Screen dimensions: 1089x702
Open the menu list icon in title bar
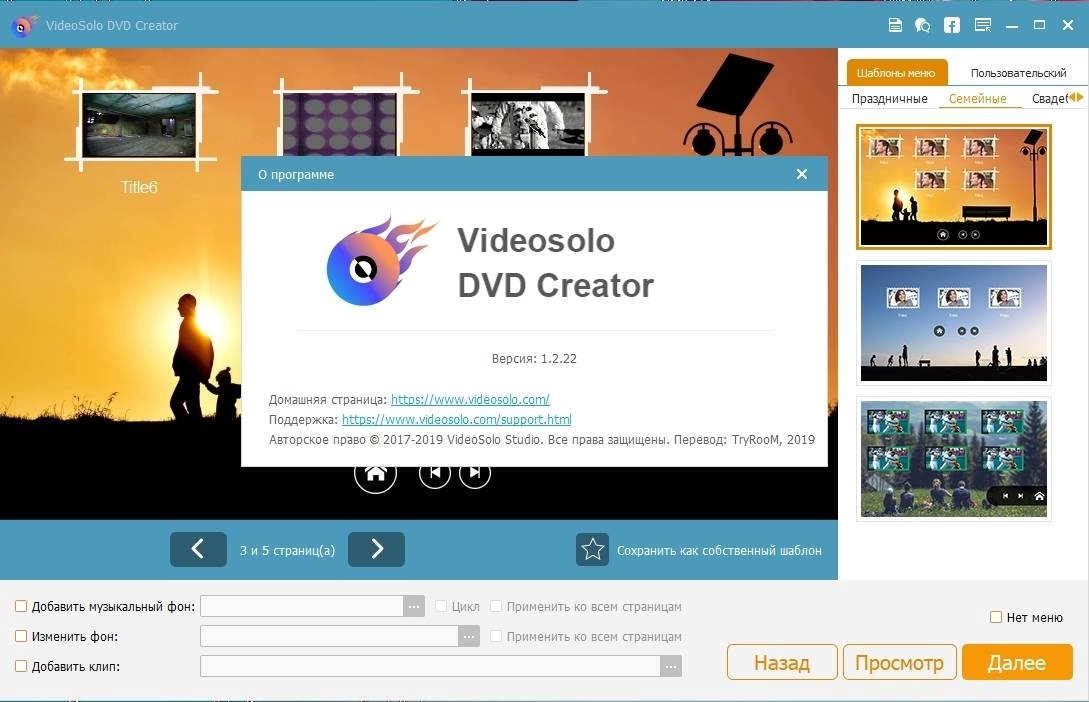[x=983, y=26]
